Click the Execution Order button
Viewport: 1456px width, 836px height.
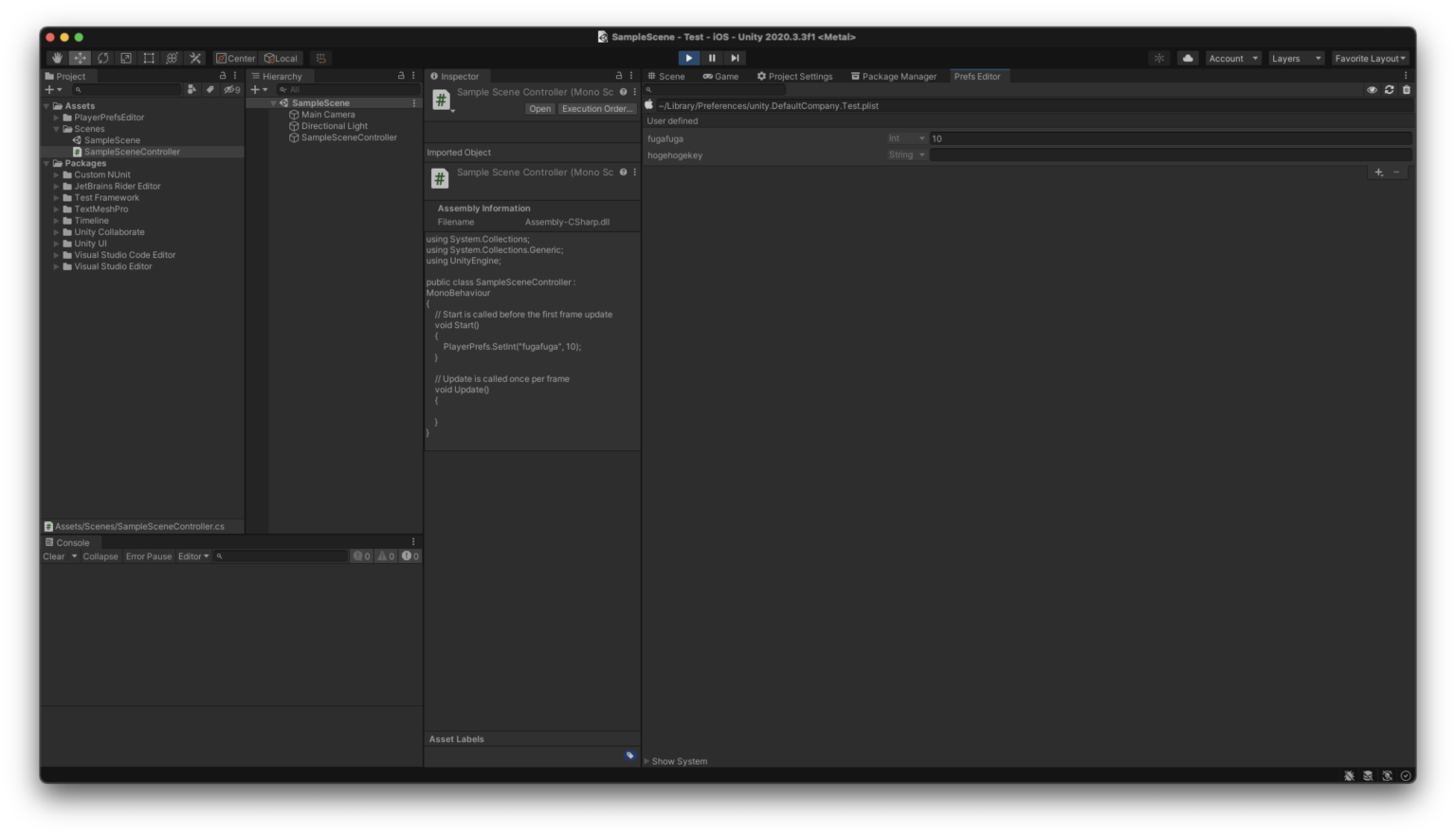[x=596, y=108]
